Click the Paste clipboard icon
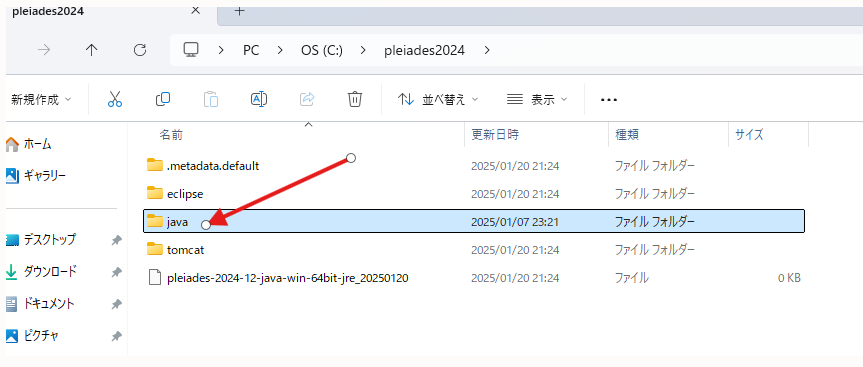Screen dimensions: 863x367 pos(211,100)
